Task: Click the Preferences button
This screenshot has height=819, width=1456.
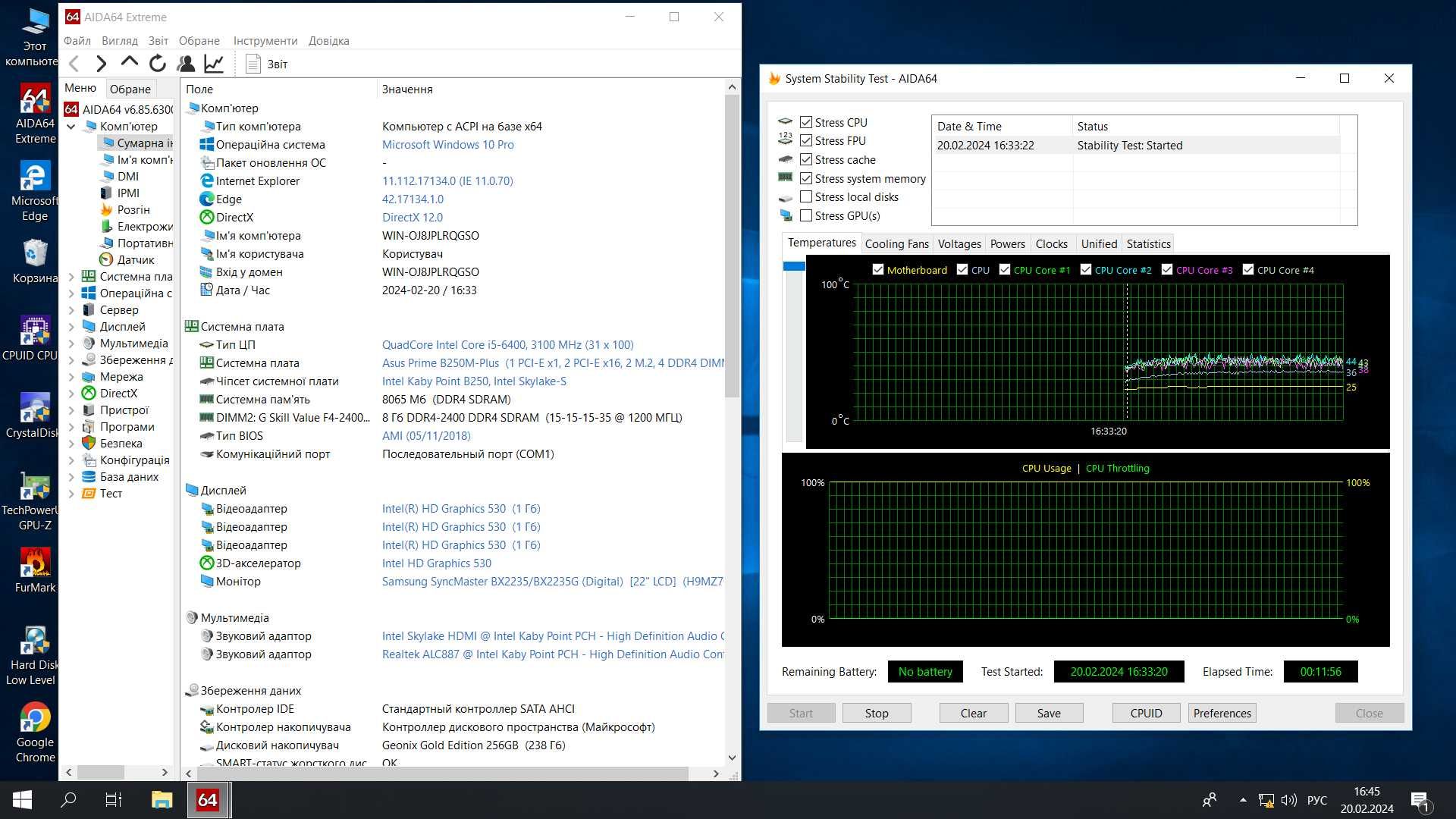Action: (1222, 713)
